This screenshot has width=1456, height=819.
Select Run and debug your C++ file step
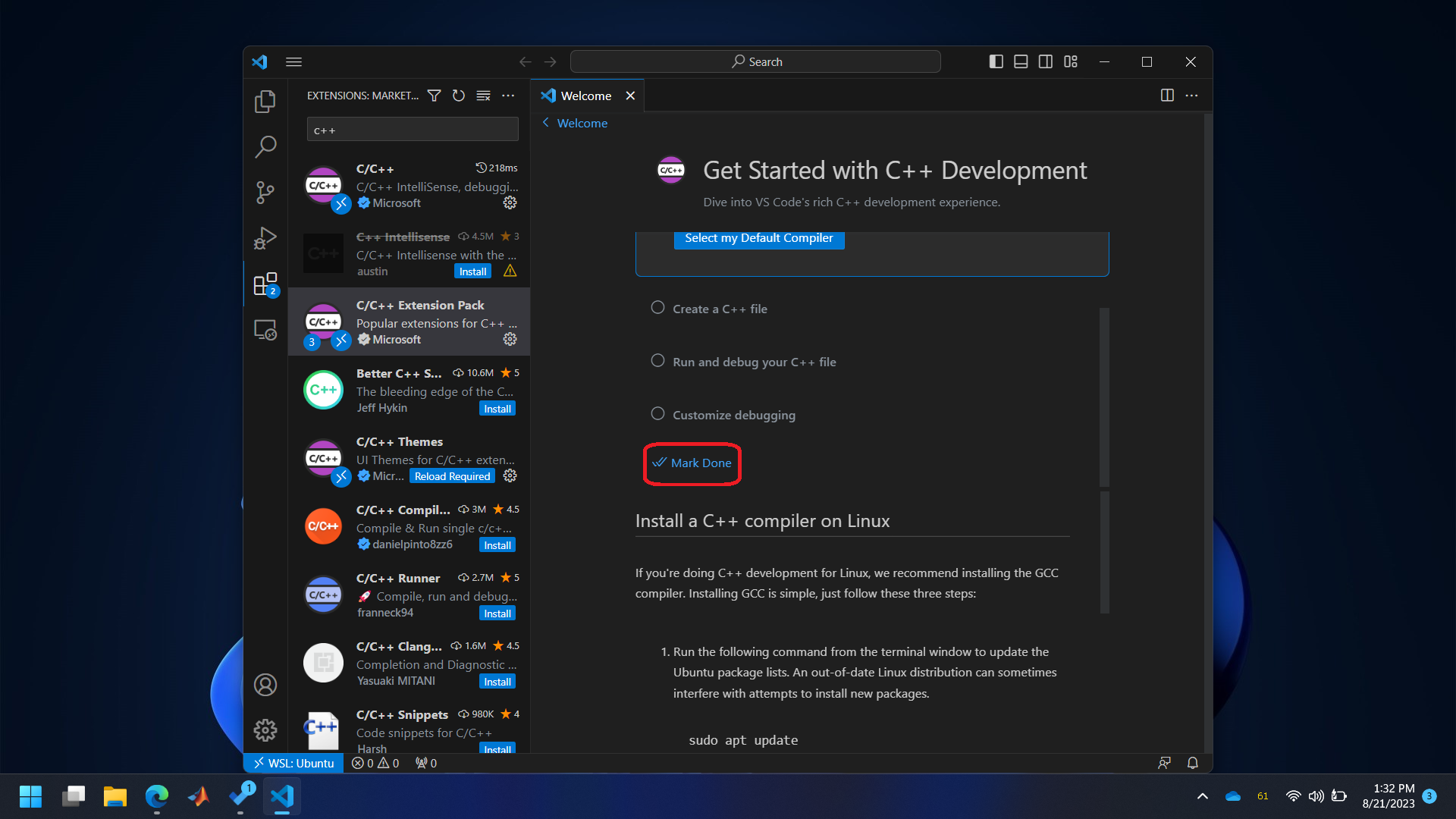click(x=754, y=362)
